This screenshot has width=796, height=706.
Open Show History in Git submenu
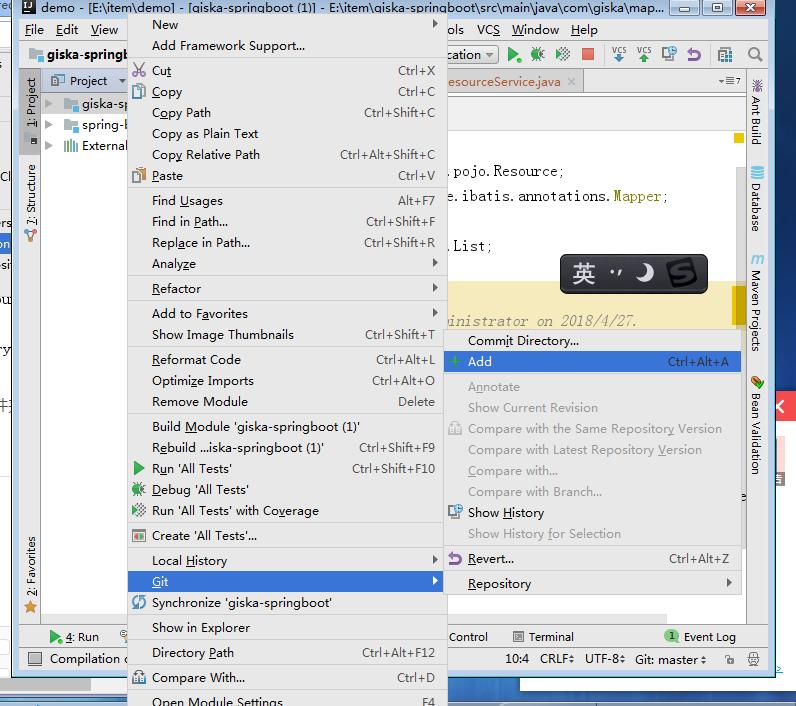[592, 513]
